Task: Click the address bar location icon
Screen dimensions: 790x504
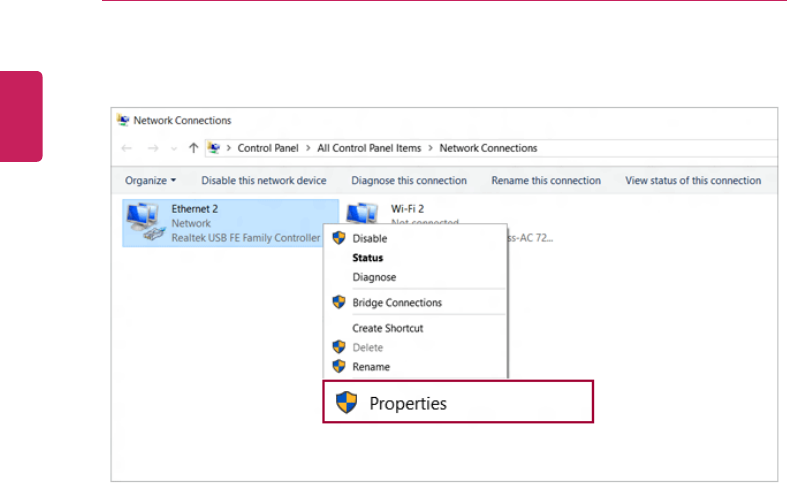Action: pos(214,148)
